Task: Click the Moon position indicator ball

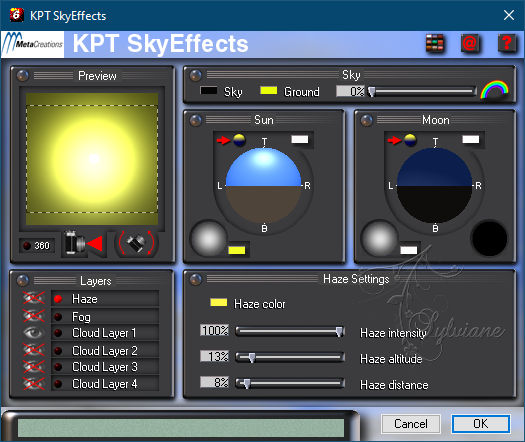Action: 410,140
